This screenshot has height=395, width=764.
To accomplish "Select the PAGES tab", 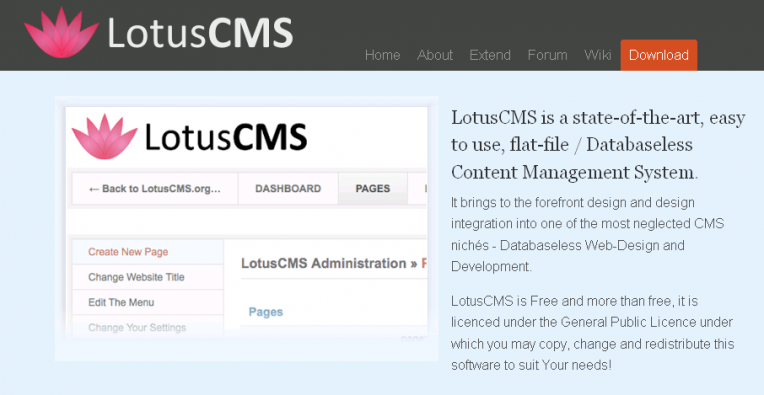I will 373,189.
